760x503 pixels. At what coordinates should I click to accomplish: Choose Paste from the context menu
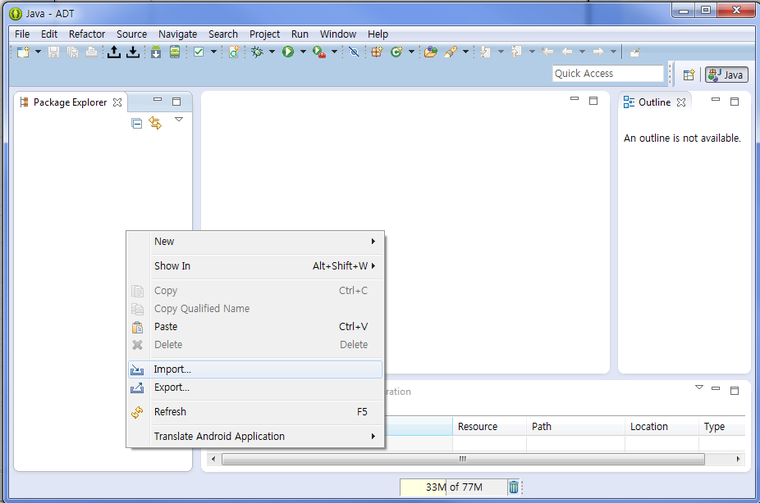[x=255, y=327]
